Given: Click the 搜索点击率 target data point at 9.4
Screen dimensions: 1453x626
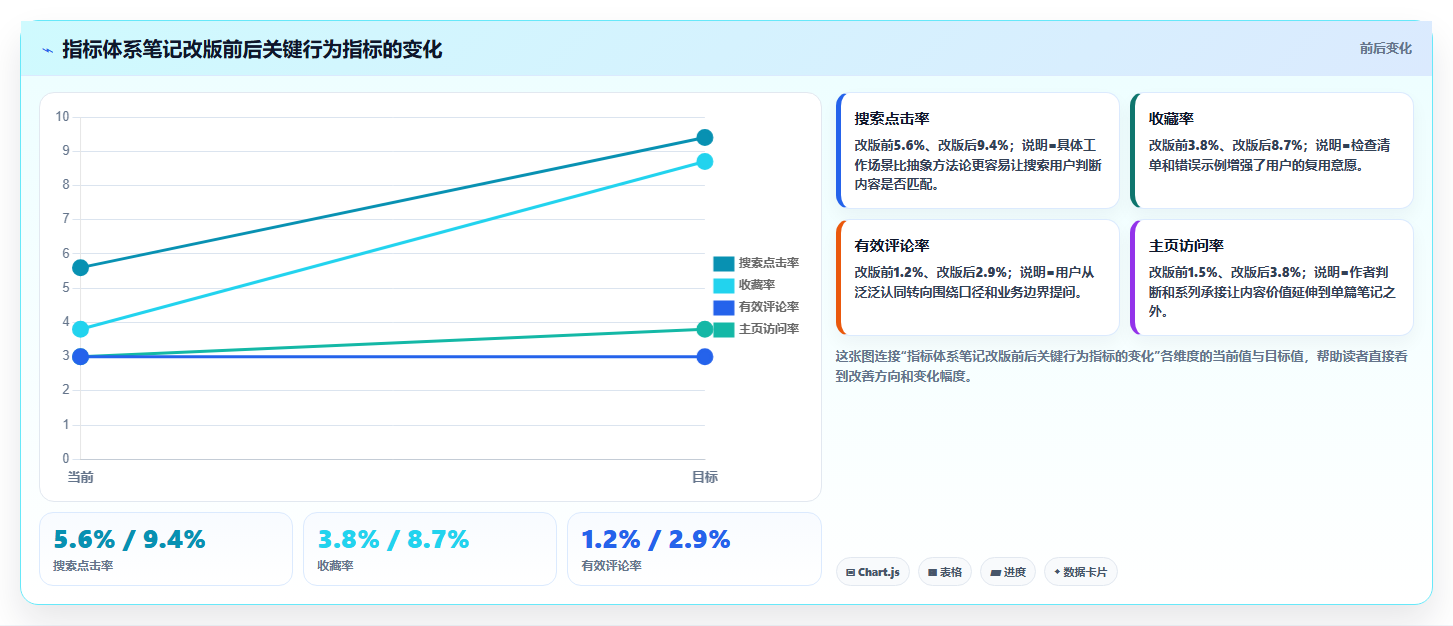Looking at the screenshot, I should (705, 137).
